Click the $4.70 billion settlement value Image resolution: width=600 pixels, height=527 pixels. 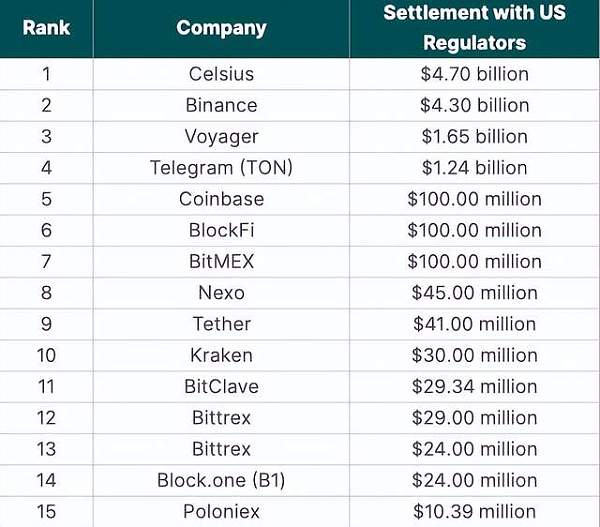474,74
